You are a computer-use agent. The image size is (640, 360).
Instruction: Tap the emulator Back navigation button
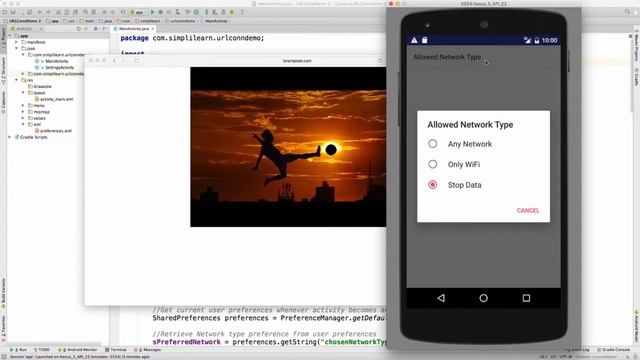(x=441, y=298)
